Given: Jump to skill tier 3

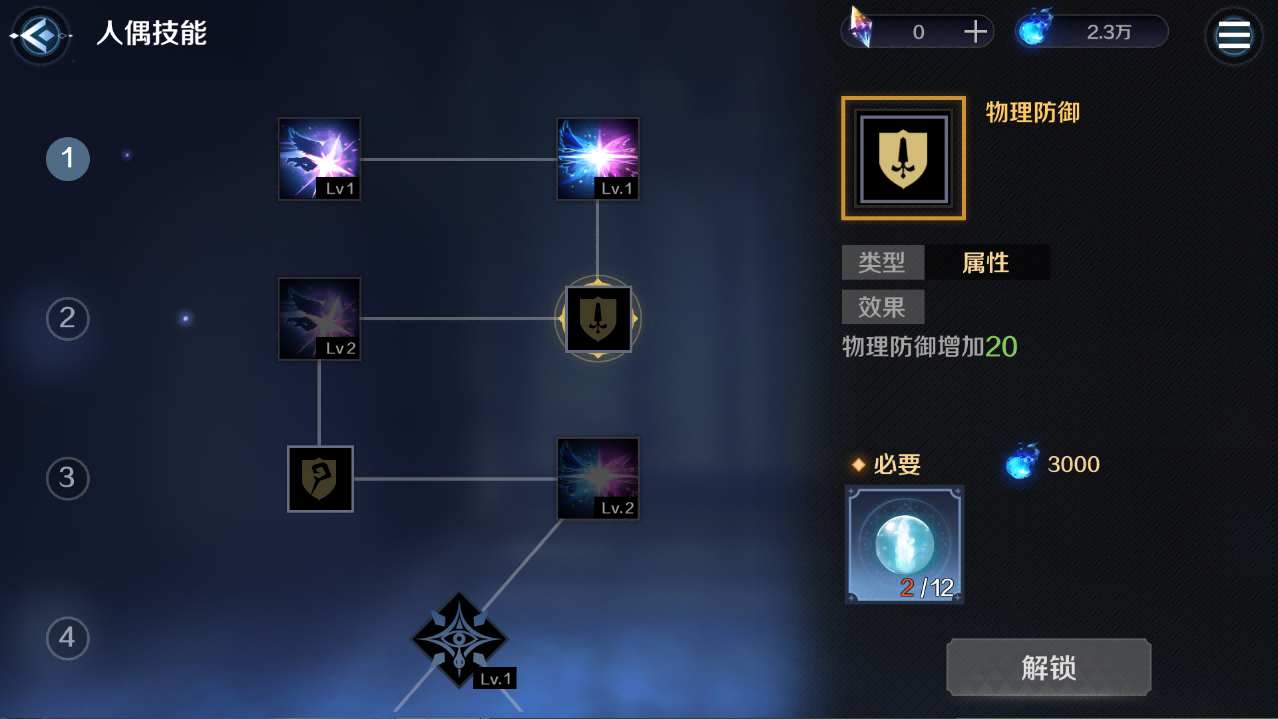Looking at the screenshot, I should click(67, 478).
